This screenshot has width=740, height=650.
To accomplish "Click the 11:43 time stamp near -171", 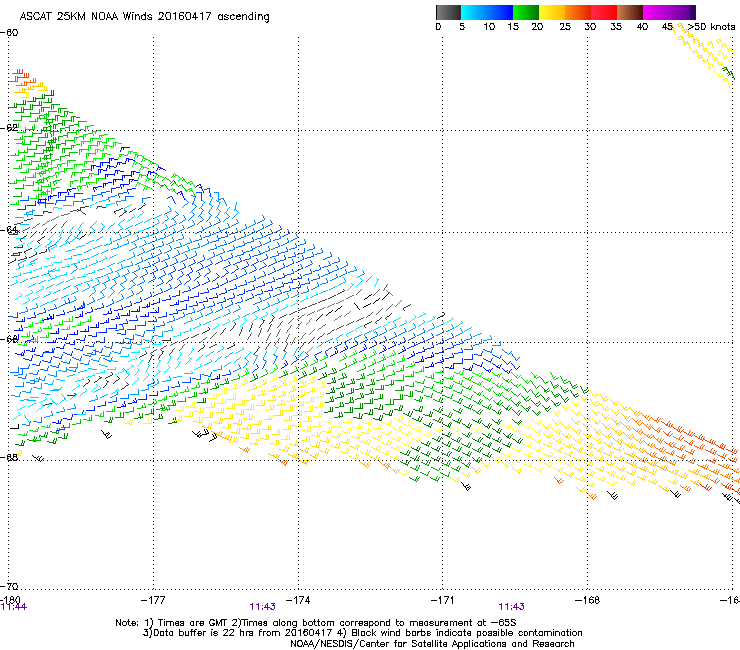I will click(512, 607).
